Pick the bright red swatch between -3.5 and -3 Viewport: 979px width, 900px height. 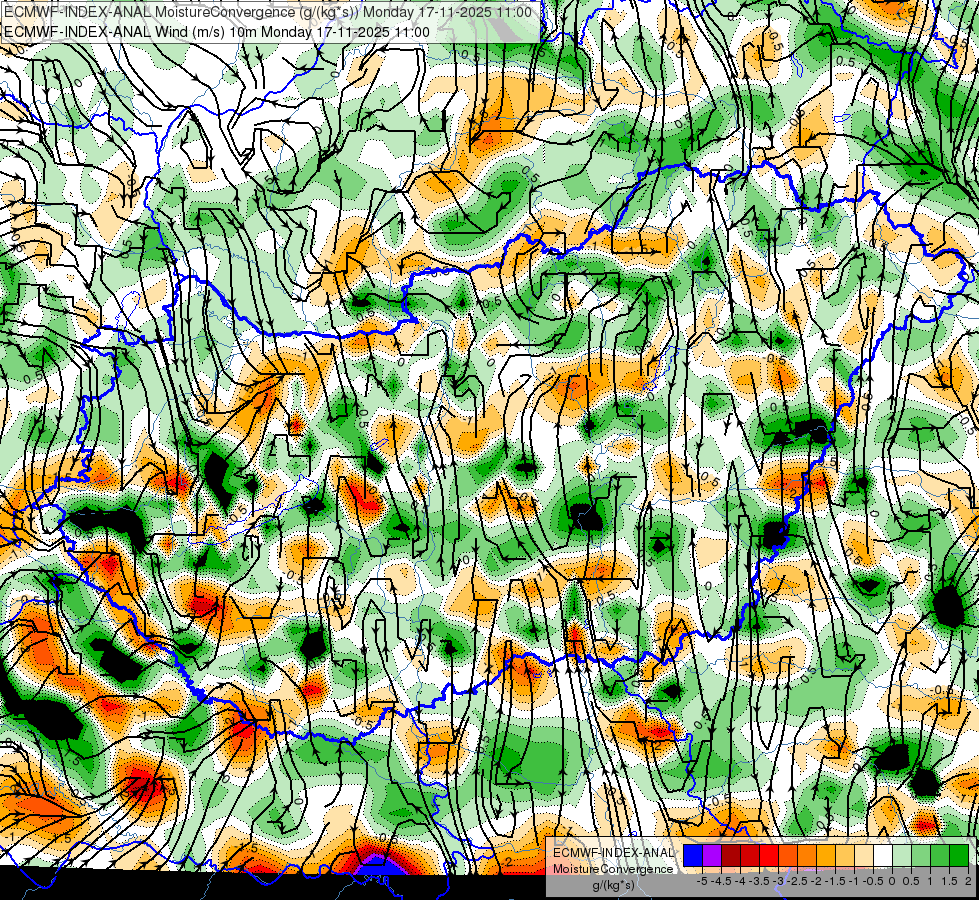[x=769, y=855]
